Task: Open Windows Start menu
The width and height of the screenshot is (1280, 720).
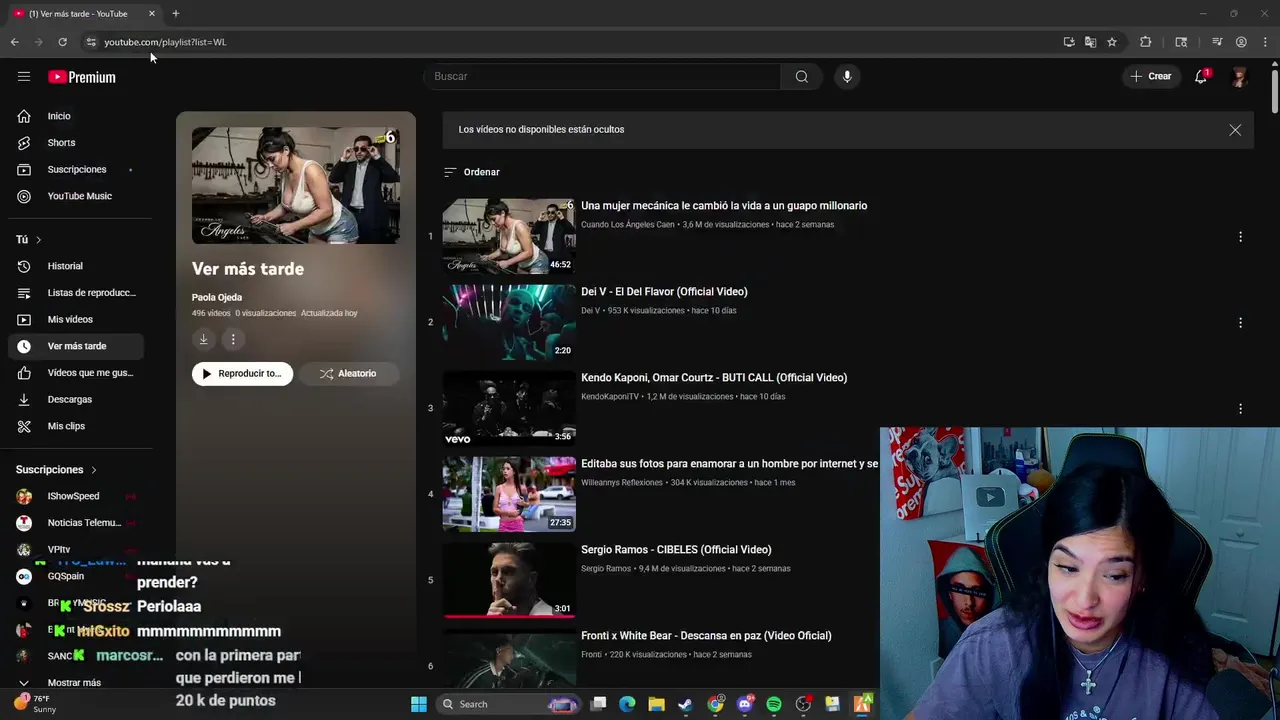Action: 419,704
